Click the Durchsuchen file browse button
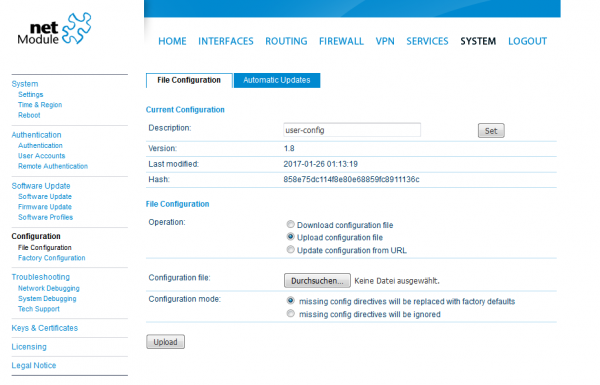The image size is (600, 385). [x=317, y=281]
